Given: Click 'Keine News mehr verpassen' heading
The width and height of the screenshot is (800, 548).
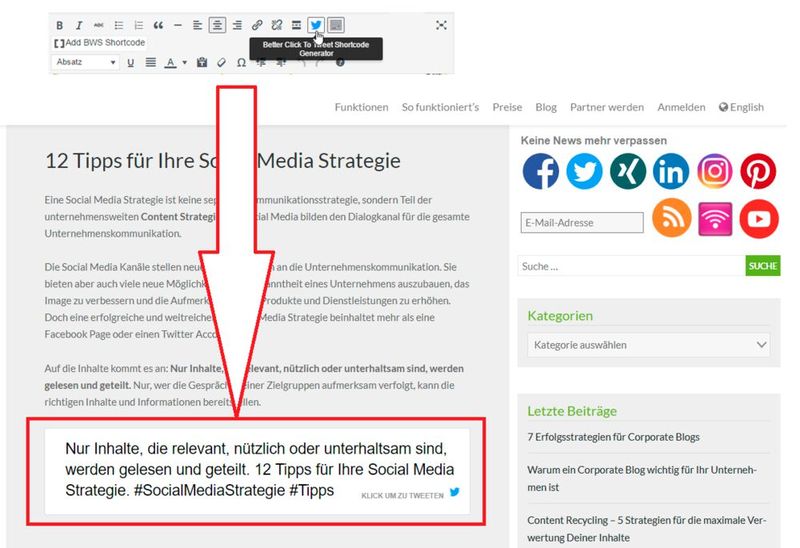Looking at the screenshot, I should (593, 140).
